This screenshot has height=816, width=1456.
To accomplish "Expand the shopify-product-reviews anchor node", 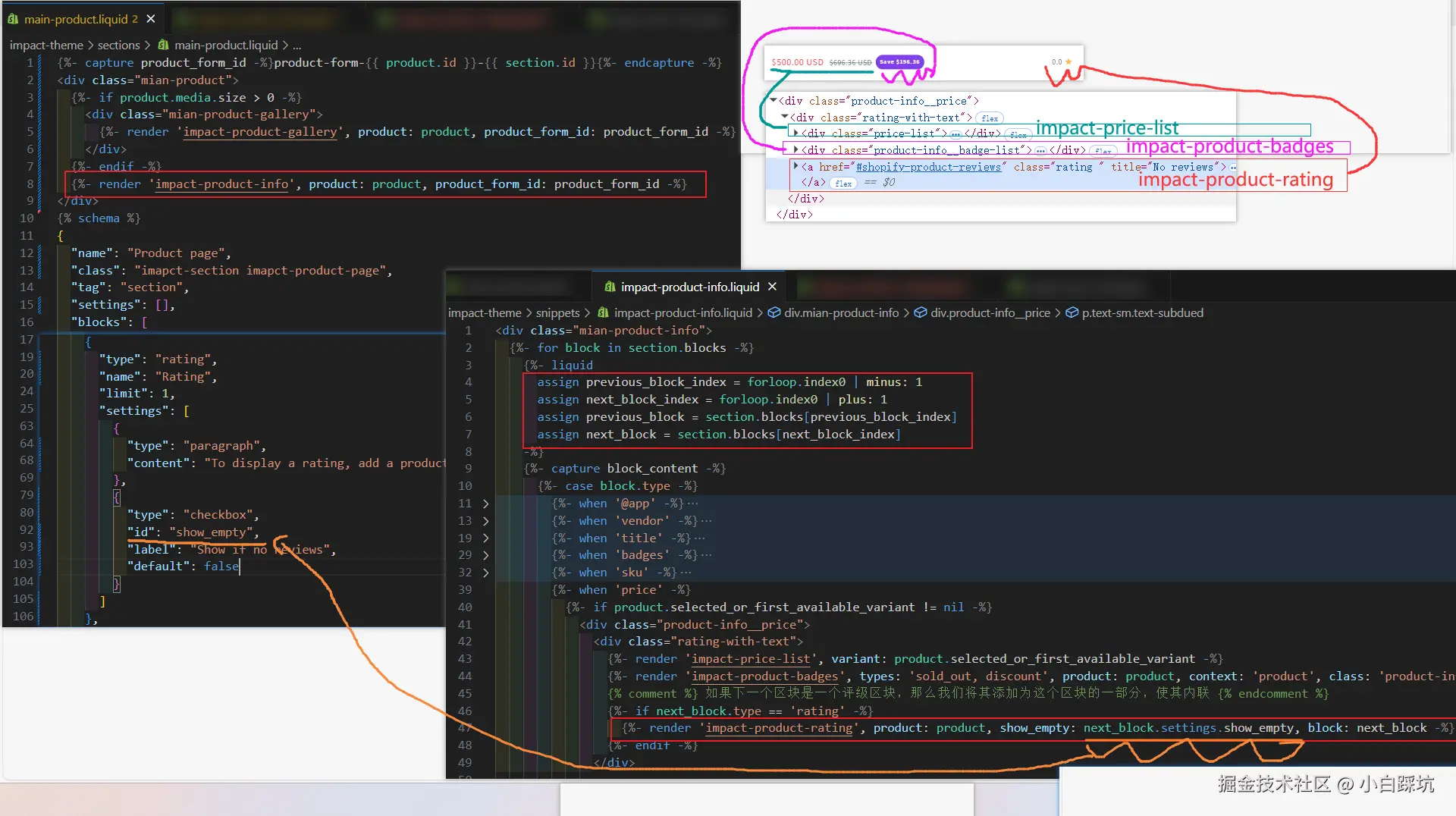I will point(795,166).
